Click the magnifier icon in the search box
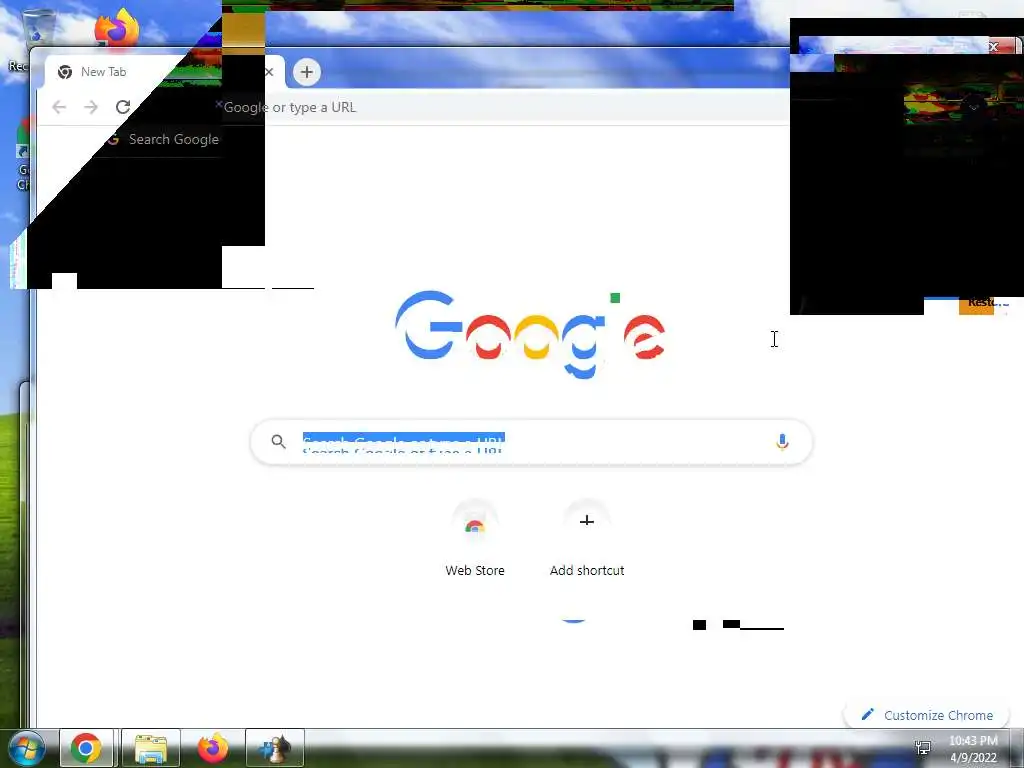 coord(278,441)
